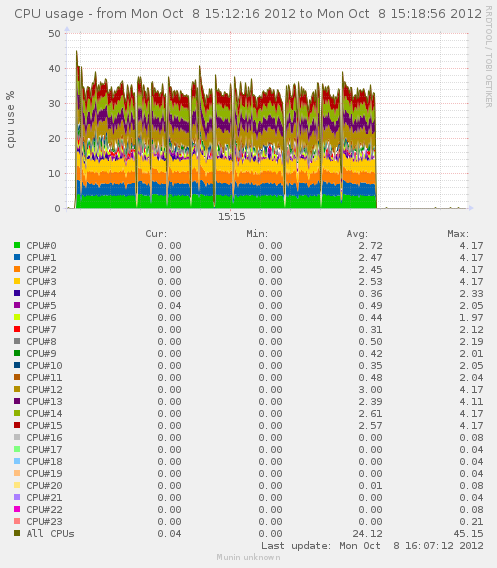Click the blue CPU#1 legend swatch

click(17, 257)
